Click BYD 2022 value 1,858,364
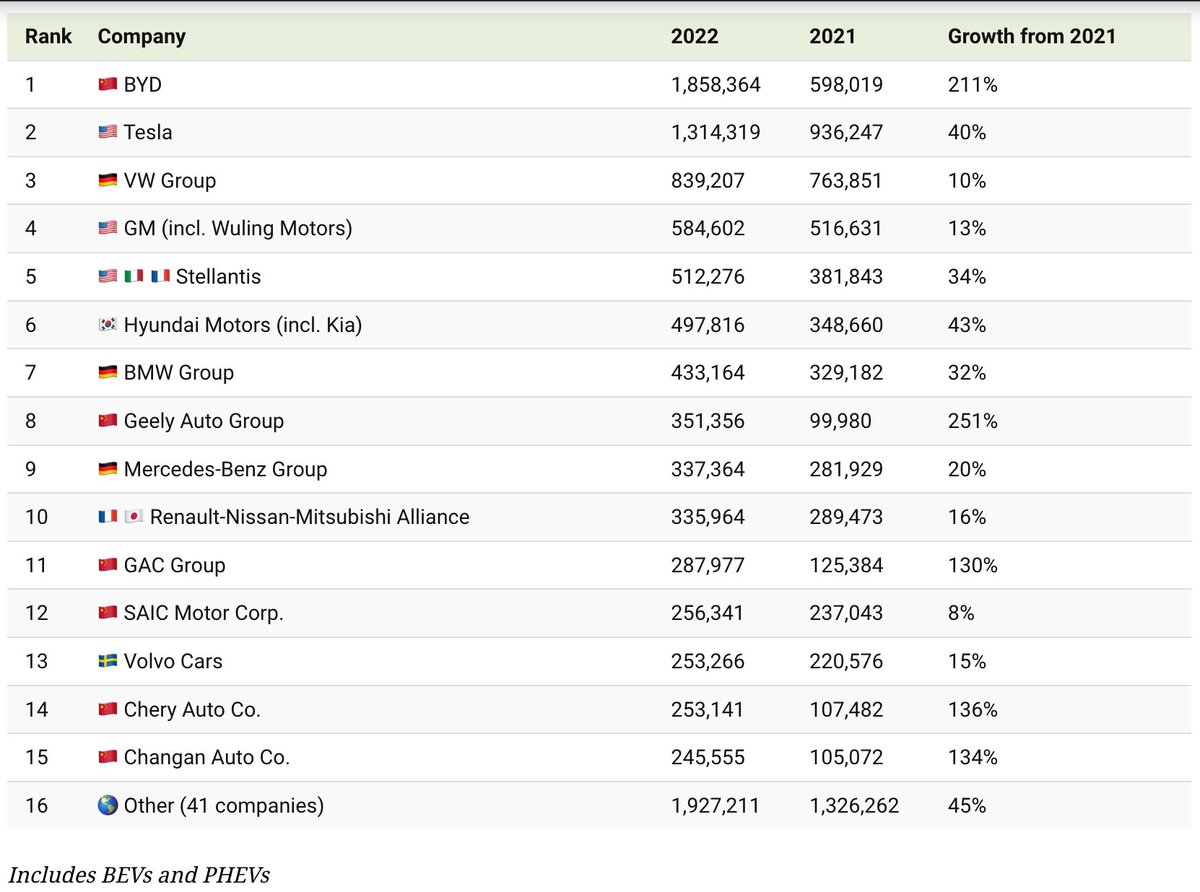This screenshot has width=1200, height=892. tap(716, 85)
